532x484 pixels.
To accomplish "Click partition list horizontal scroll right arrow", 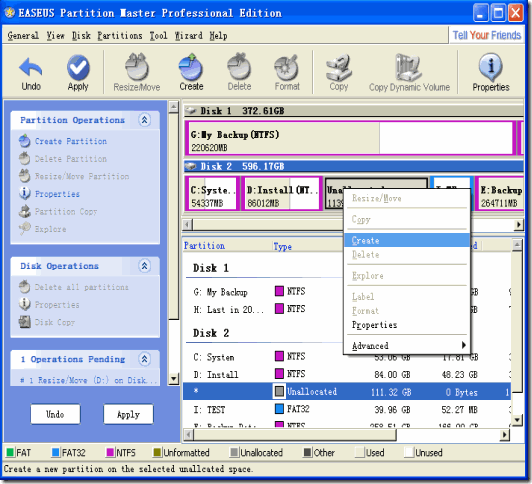I will 505,434.
